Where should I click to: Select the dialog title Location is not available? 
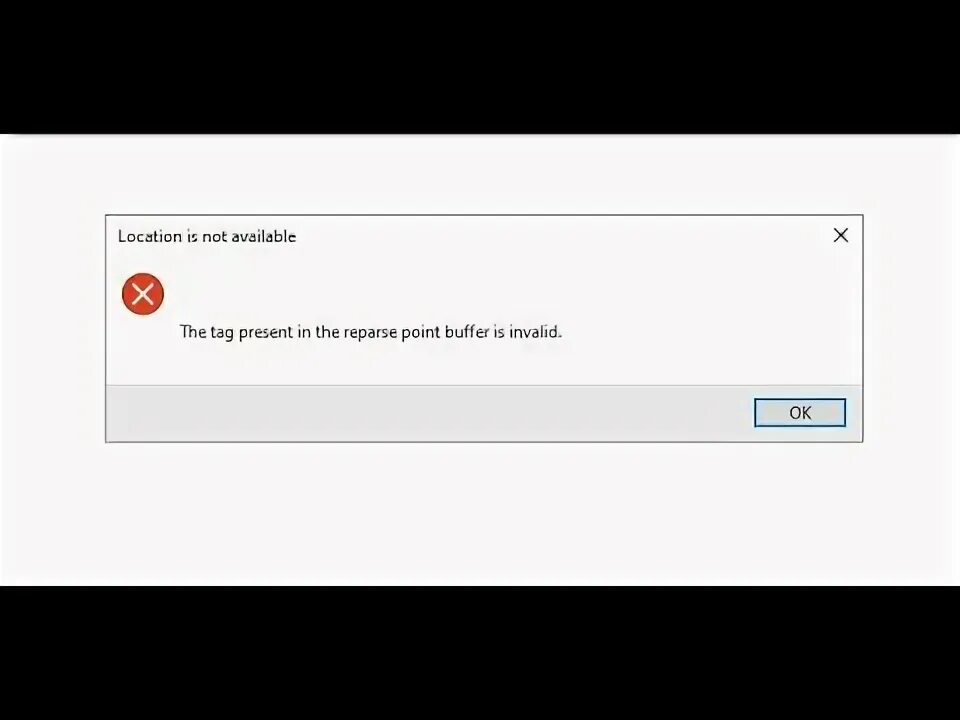pos(207,236)
